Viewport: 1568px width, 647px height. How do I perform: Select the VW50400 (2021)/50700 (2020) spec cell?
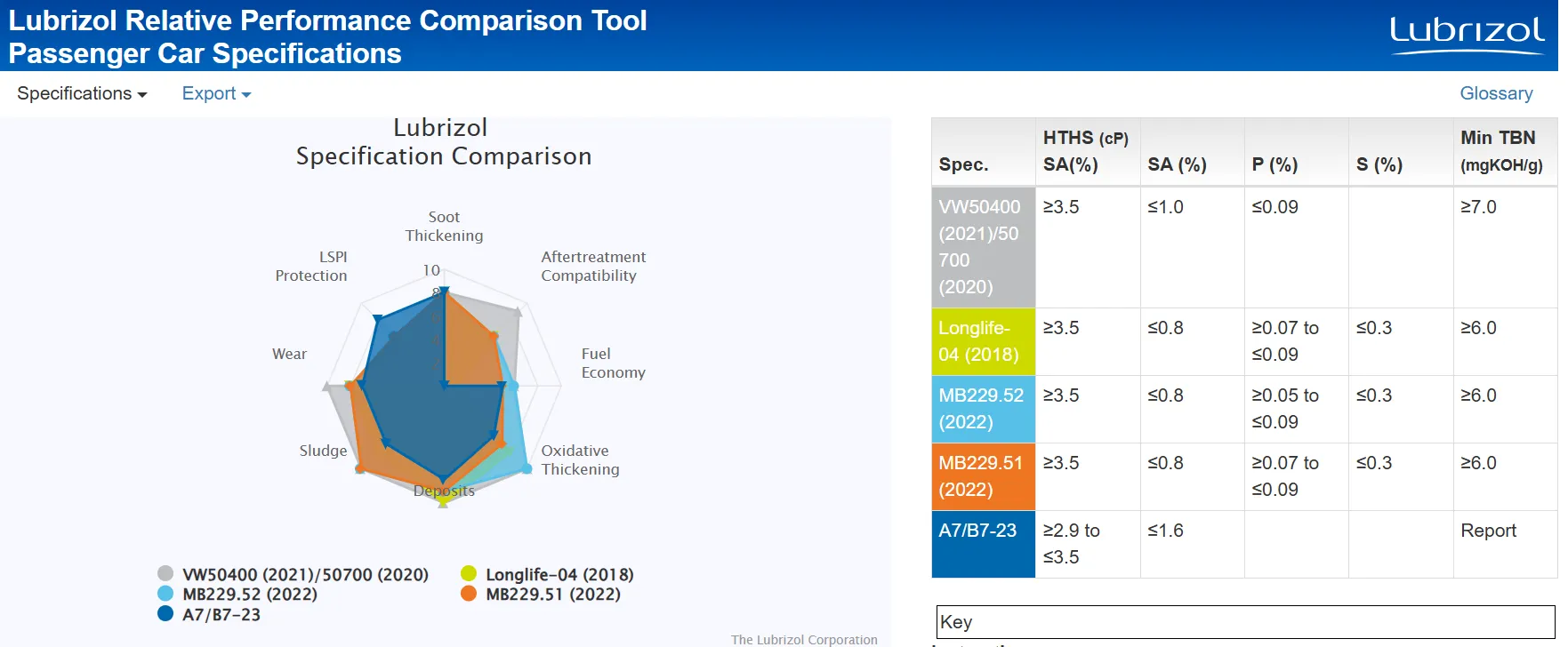click(x=984, y=247)
